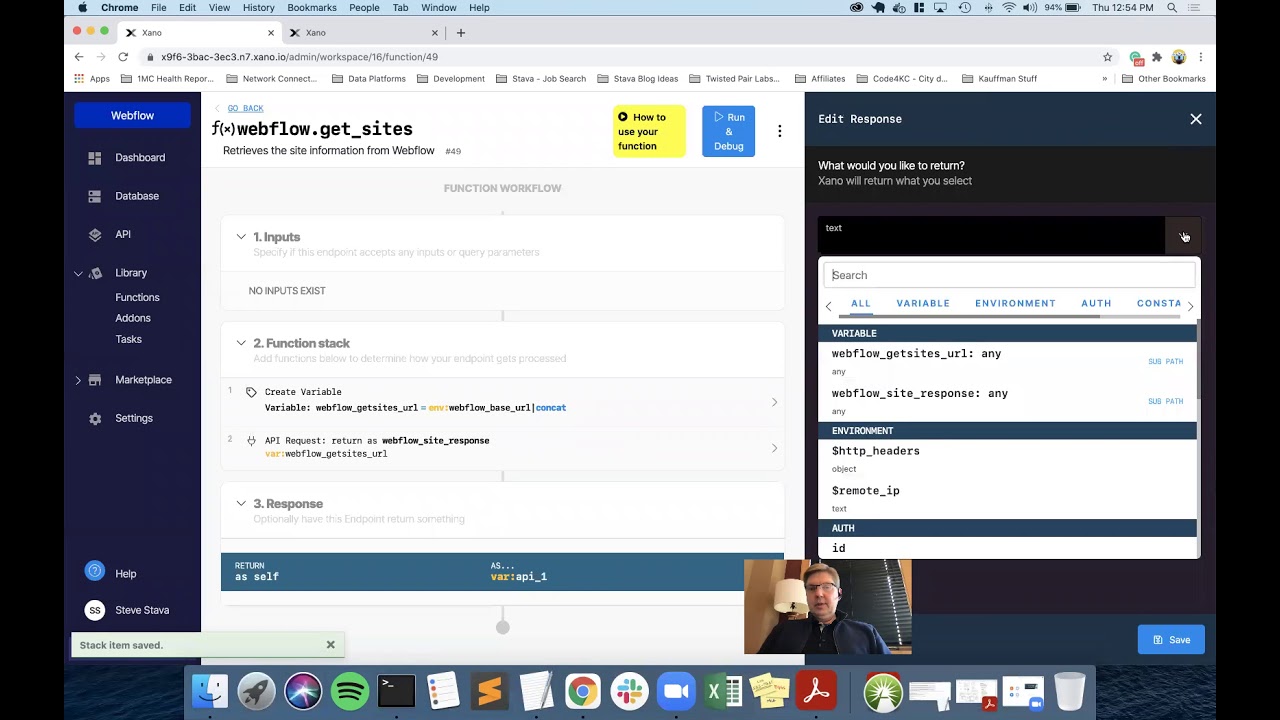
Task: Click the Library cubes icon
Action: (x=95, y=273)
